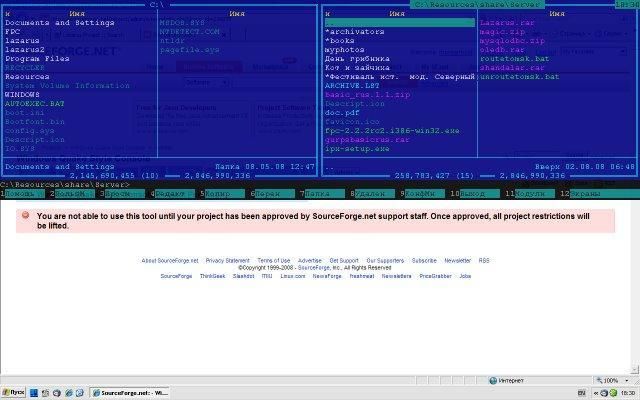
Task: Select the Program Files folder
Action: [37, 59]
